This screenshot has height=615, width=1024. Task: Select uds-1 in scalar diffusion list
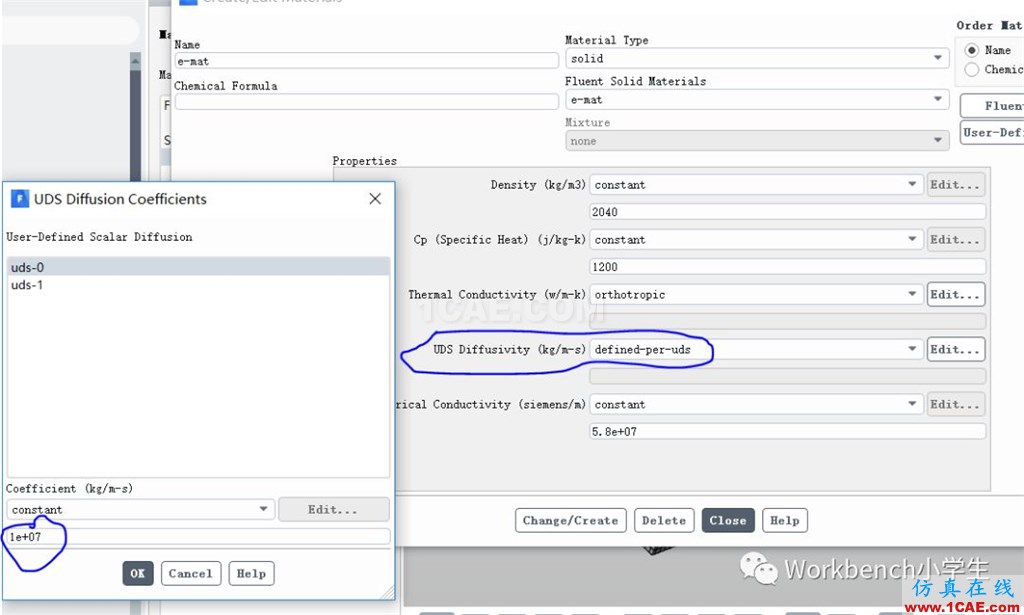coord(199,285)
